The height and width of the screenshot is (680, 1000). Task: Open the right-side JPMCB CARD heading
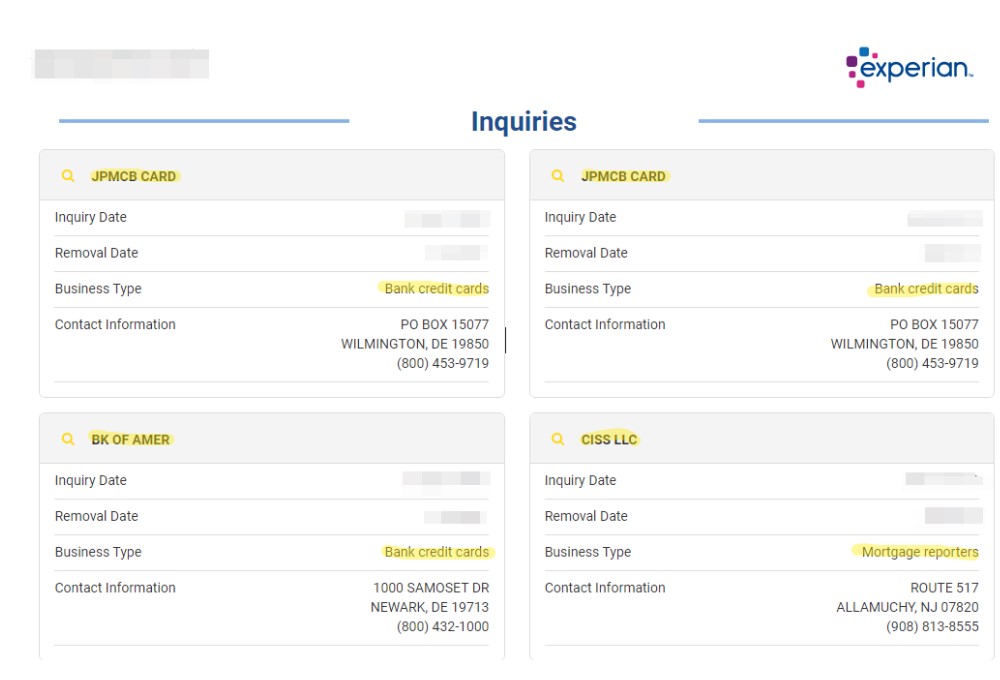pyautogui.click(x=623, y=176)
